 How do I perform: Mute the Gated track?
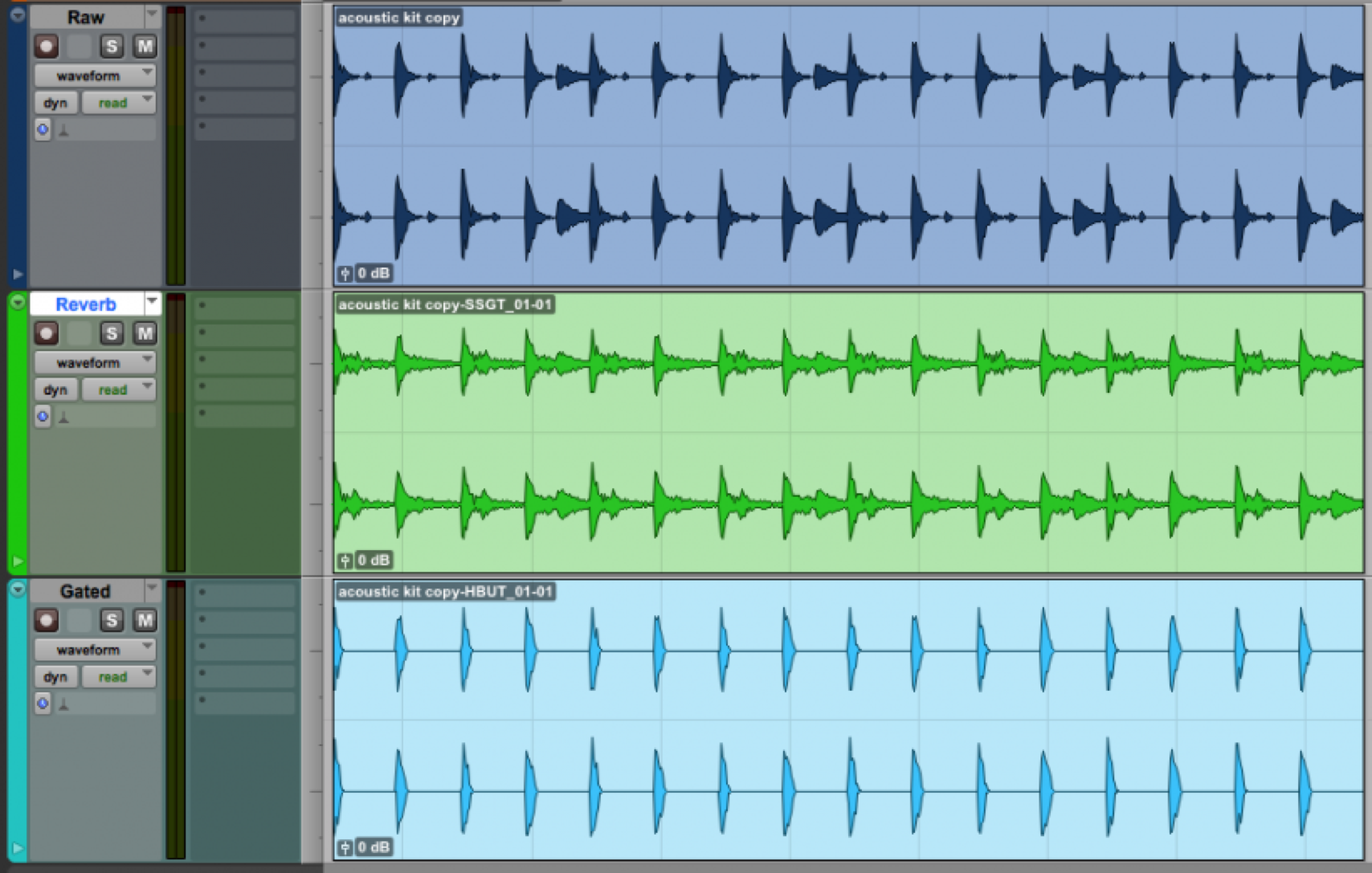(x=145, y=620)
